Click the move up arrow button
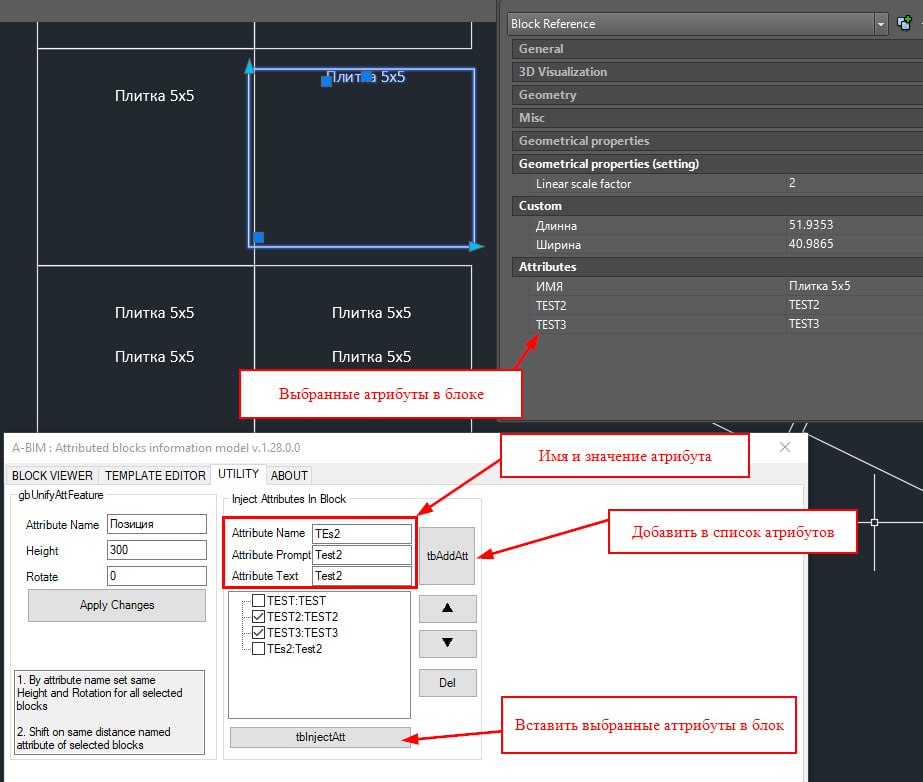This screenshot has width=923, height=782. click(x=447, y=609)
